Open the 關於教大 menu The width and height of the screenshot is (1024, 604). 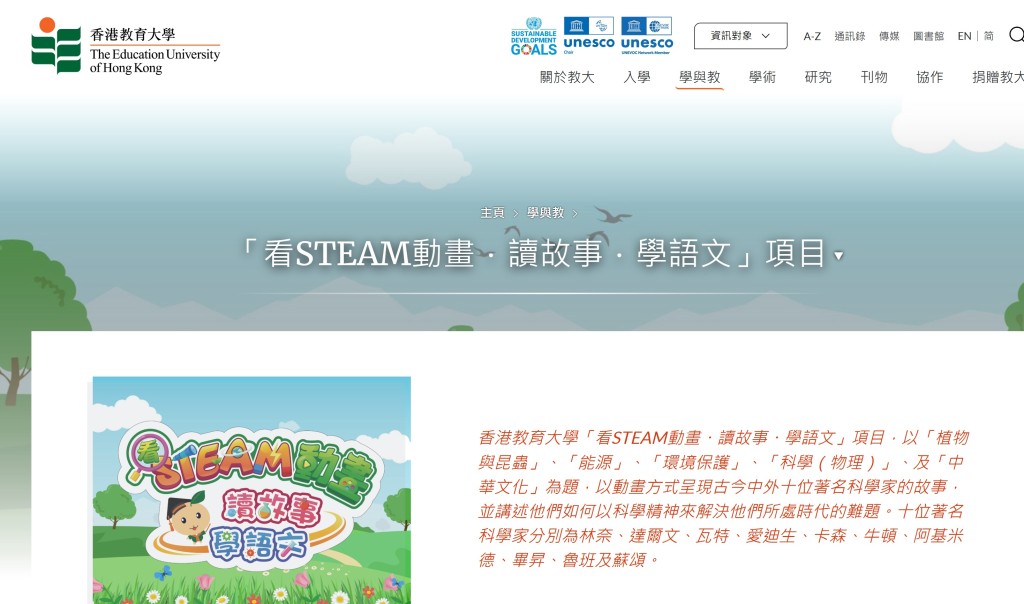tap(567, 77)
